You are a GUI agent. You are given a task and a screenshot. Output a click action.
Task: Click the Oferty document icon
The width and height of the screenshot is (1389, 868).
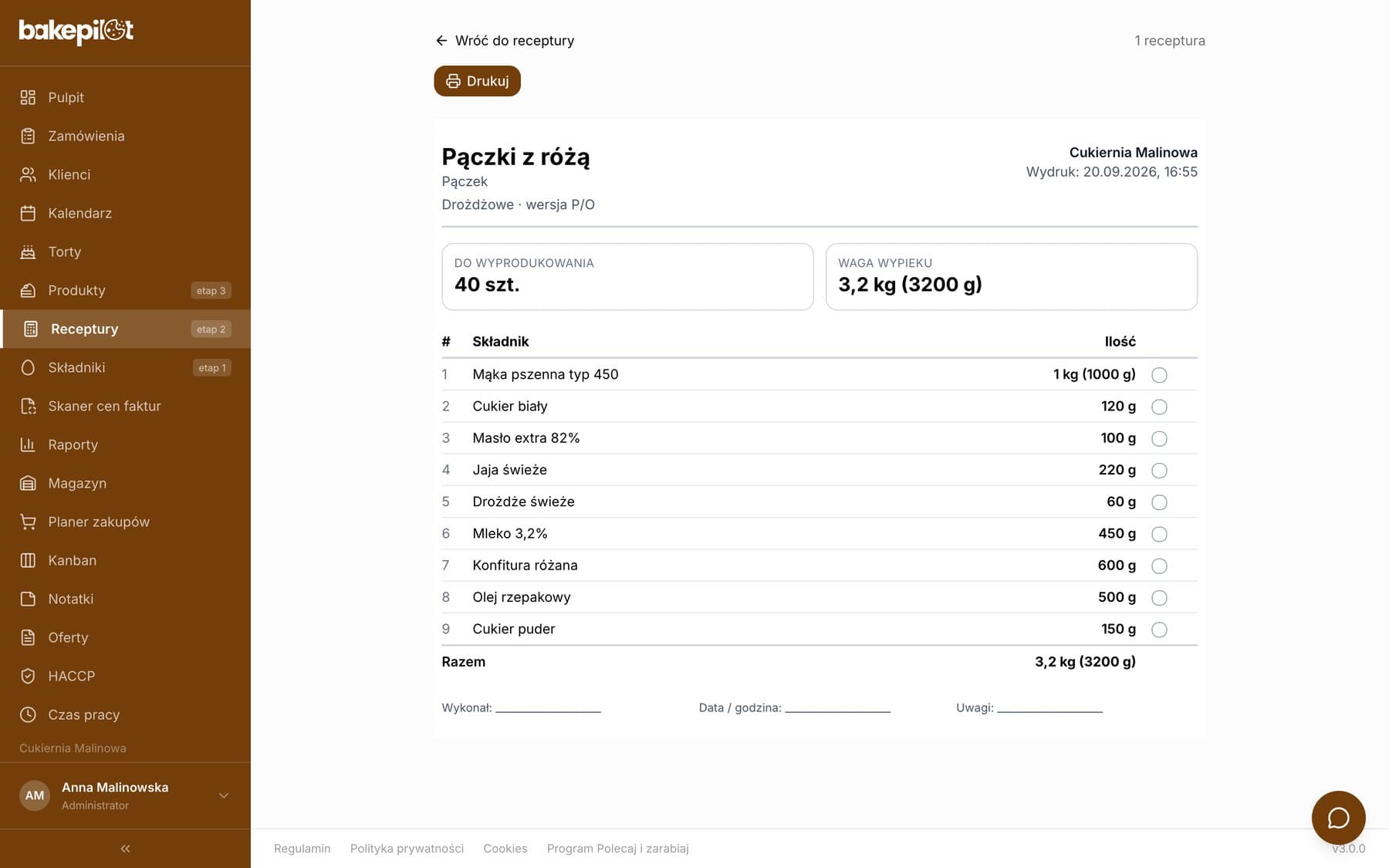click(28, 637)
